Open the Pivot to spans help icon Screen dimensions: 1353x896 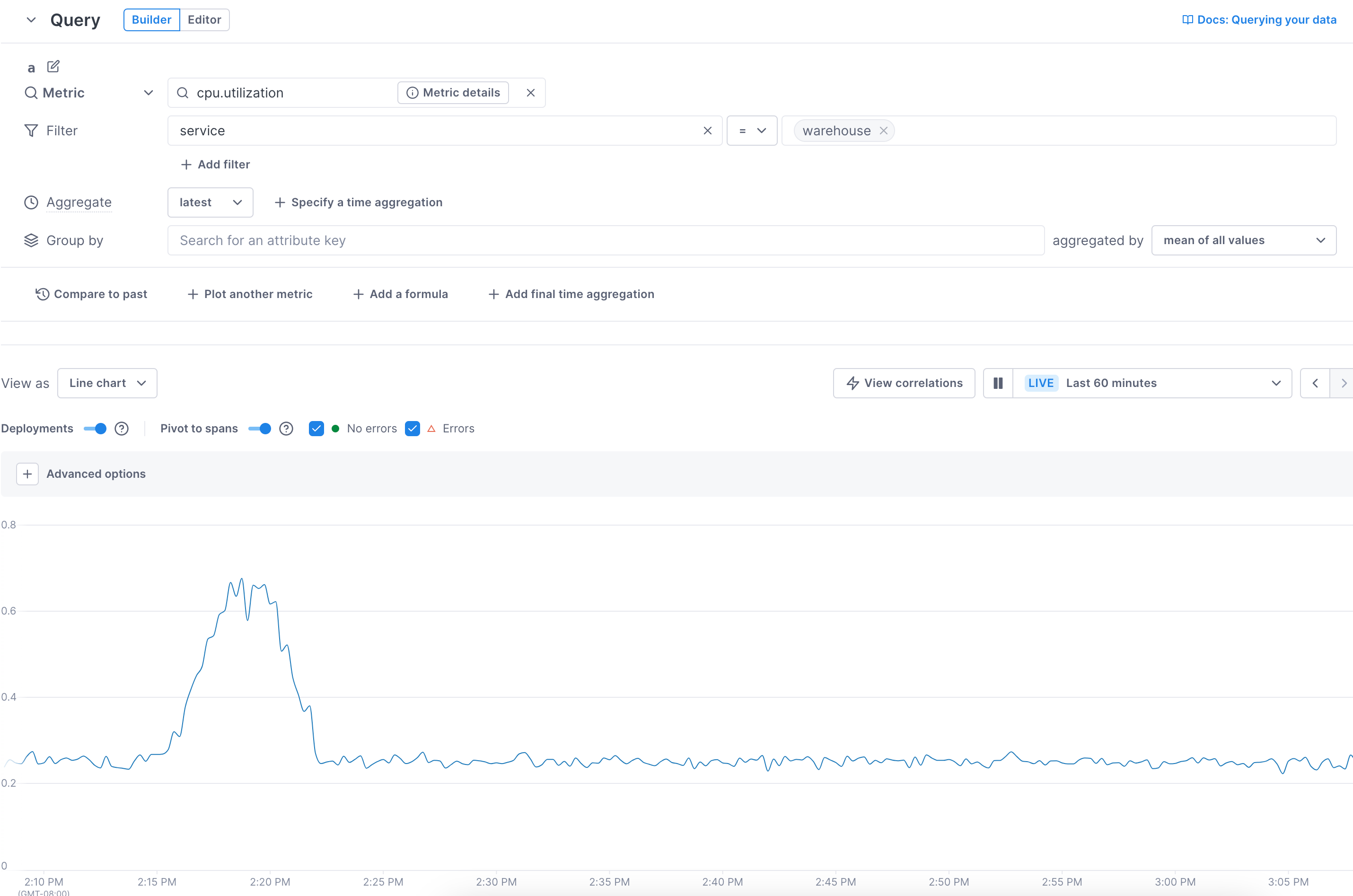coord(286,429)
